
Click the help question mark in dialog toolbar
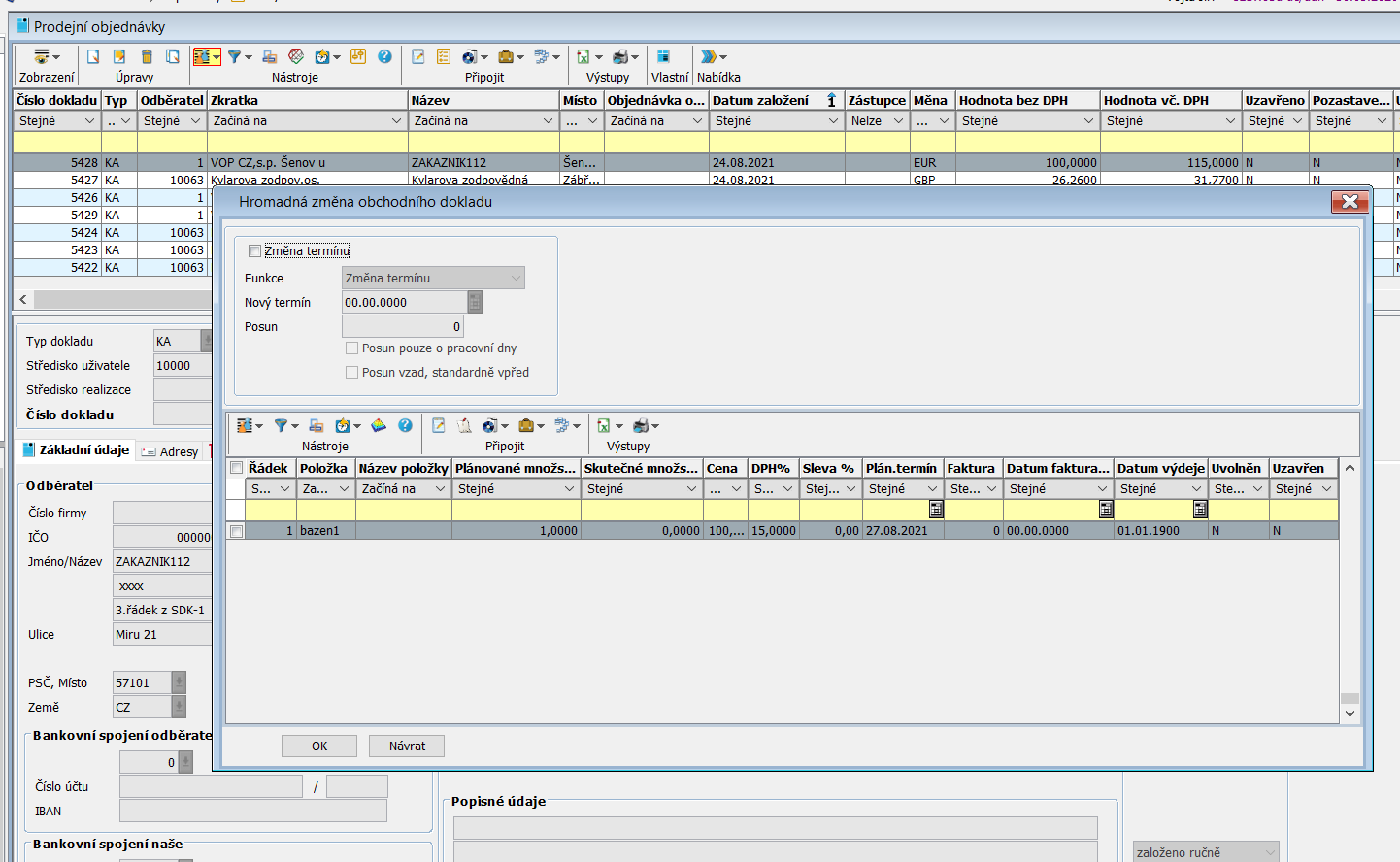[405, 425]
